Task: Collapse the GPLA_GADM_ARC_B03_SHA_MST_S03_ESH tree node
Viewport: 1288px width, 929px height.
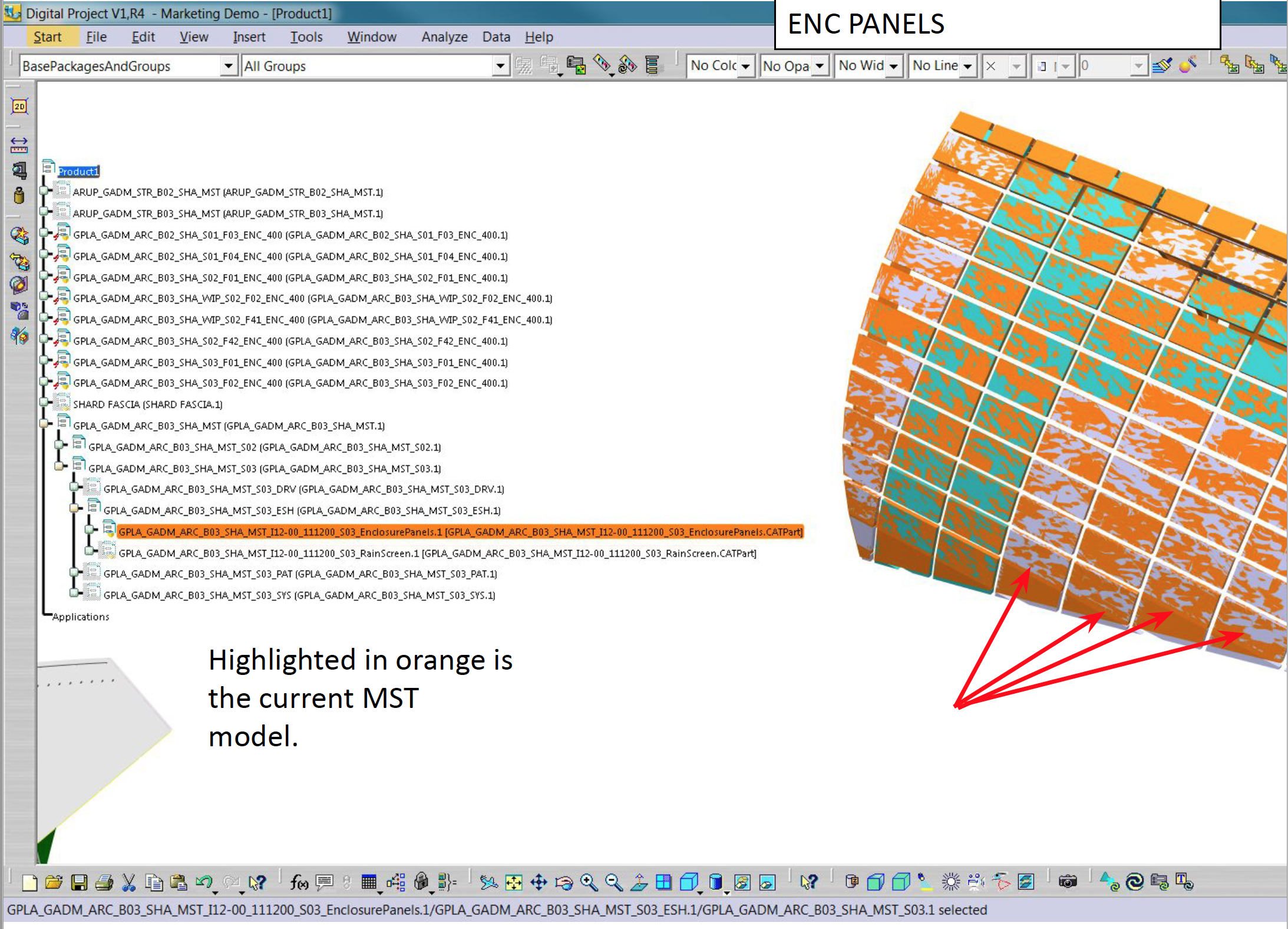Action: [74, 508]
